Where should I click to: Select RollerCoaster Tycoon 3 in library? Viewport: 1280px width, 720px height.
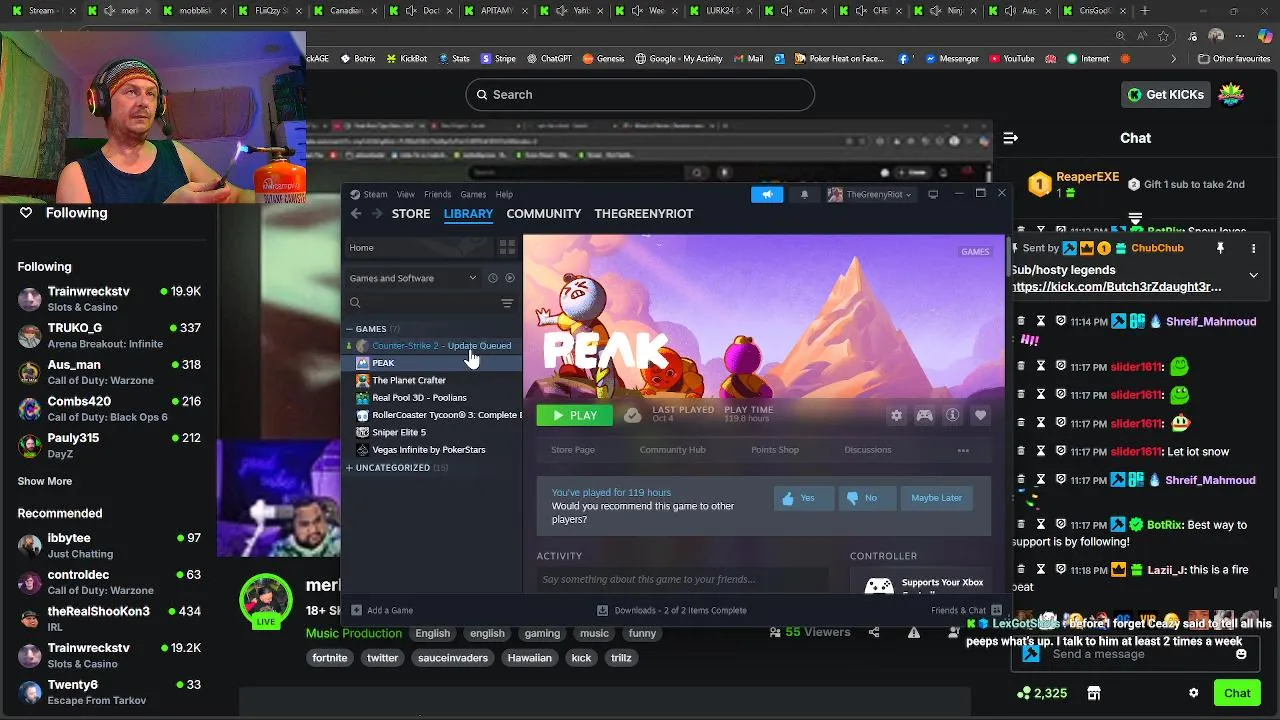tap(433, 415)
